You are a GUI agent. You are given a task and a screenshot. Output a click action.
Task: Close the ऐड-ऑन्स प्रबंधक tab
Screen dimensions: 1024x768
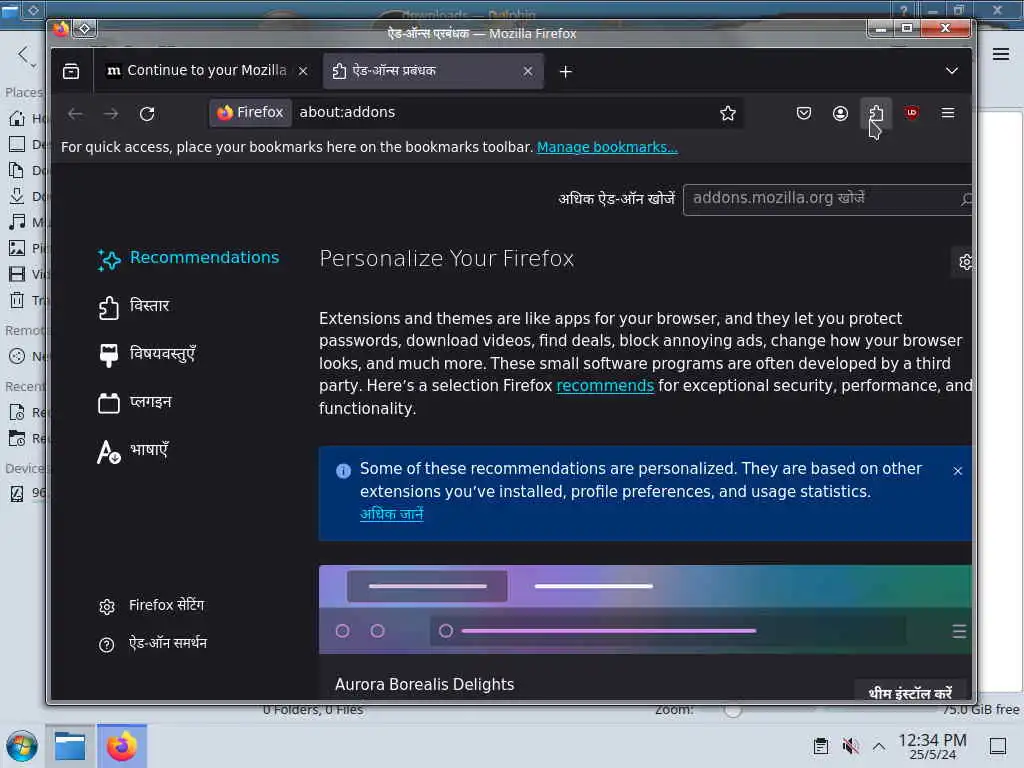[528, 71]
